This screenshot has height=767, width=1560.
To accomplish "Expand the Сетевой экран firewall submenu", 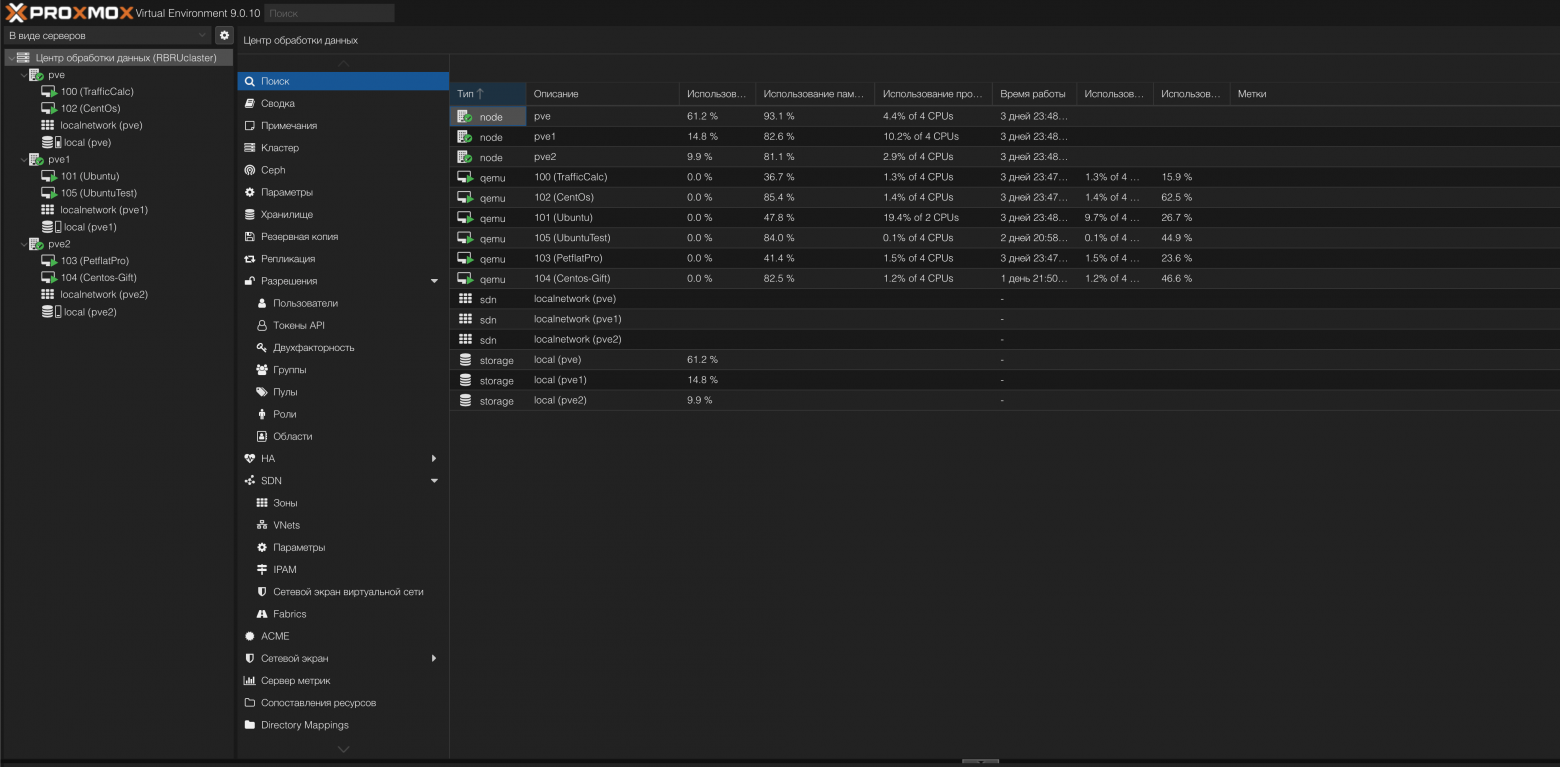I will point(434,658).
